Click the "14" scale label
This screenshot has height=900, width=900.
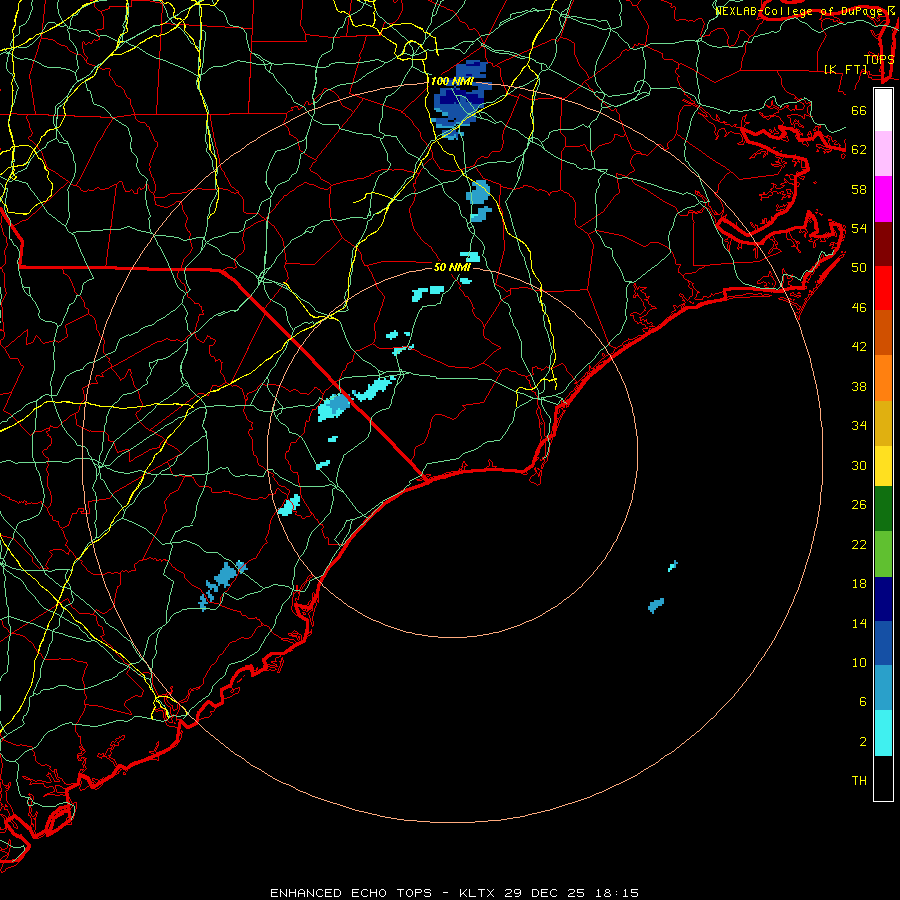coord(859,623)
